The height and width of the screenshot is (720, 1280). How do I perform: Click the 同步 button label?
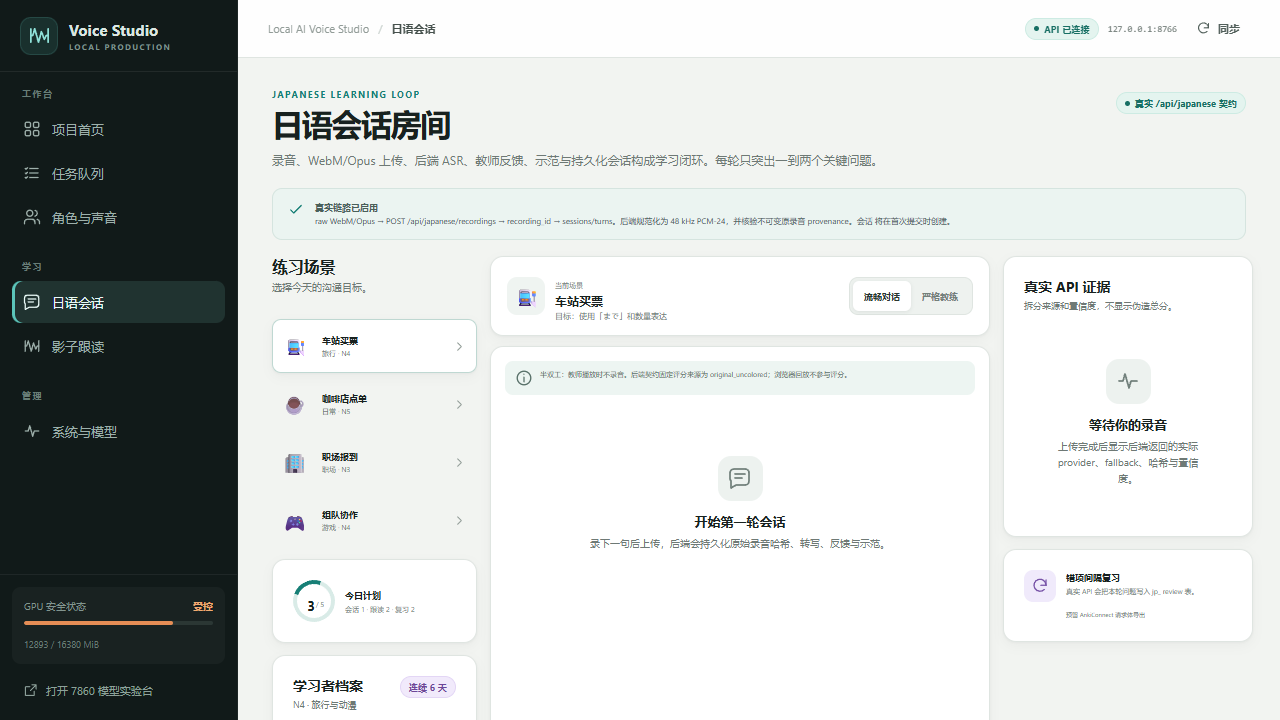1229,29
